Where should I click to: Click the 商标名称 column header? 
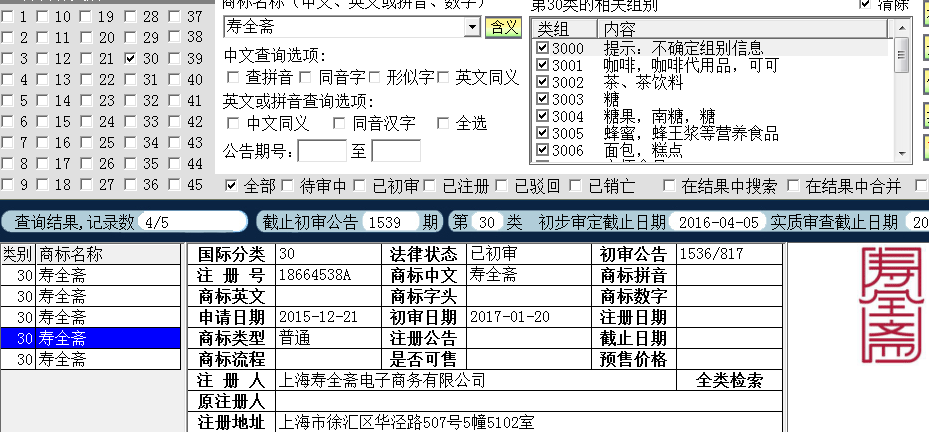click(108, 254)
